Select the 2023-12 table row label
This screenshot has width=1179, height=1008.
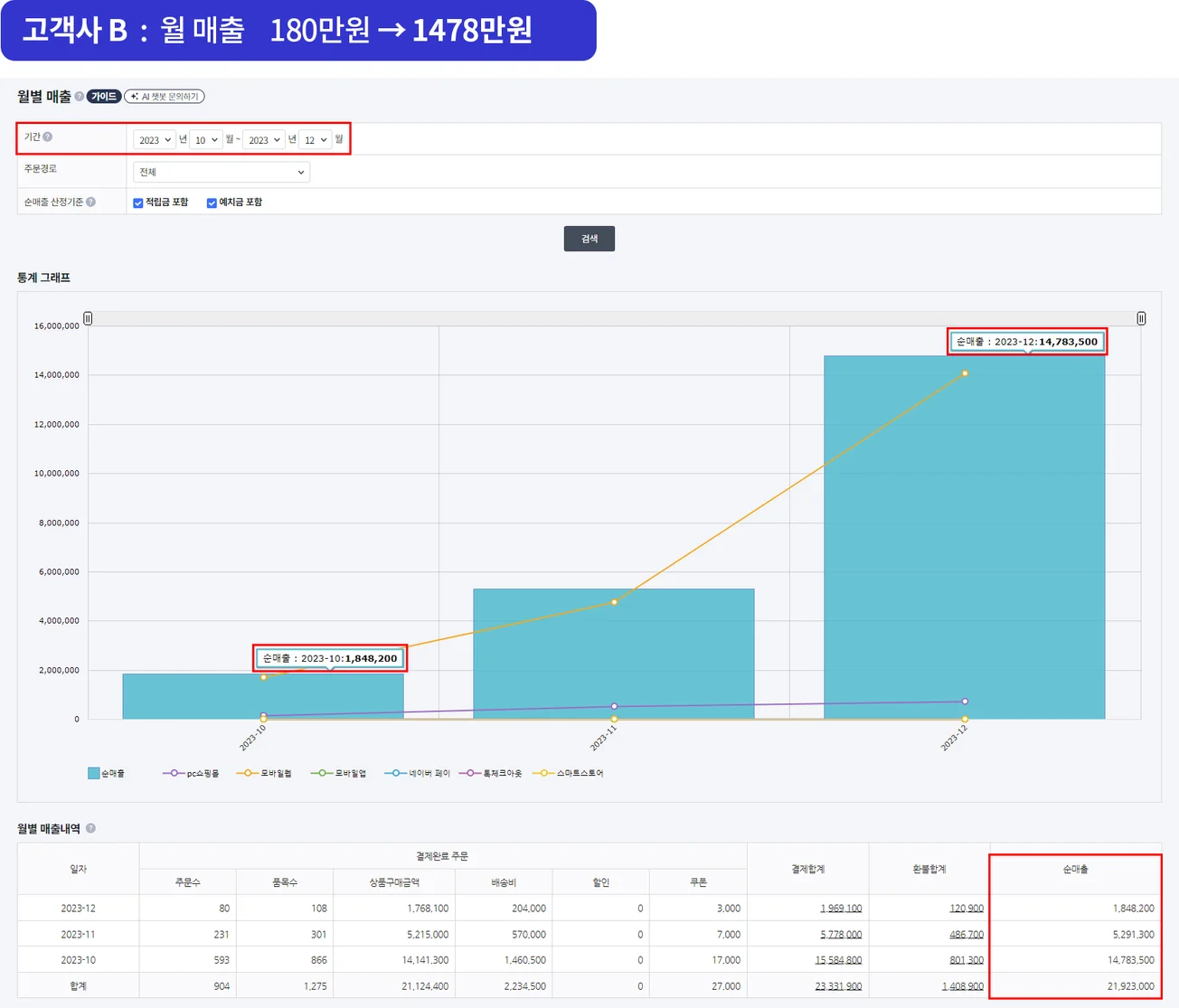click(79, 909)
